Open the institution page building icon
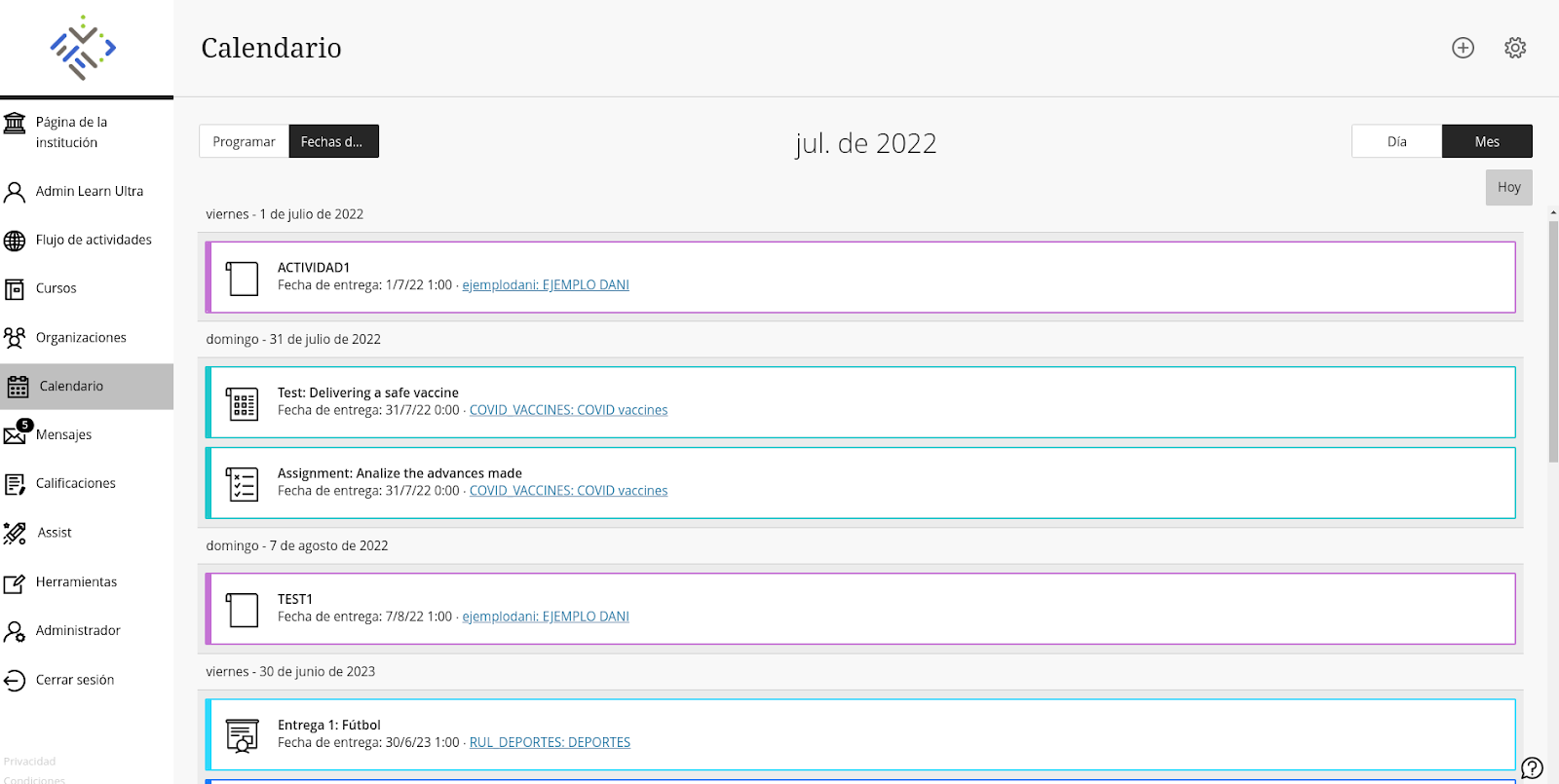This screenshot has width=1559, height=784. (x=15, y=123)
